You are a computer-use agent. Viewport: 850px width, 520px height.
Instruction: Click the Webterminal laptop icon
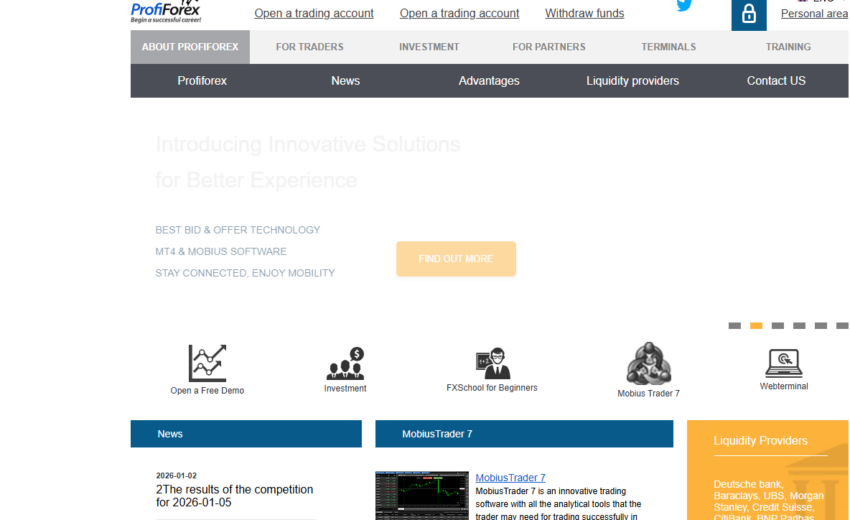(x=784, y=363)
